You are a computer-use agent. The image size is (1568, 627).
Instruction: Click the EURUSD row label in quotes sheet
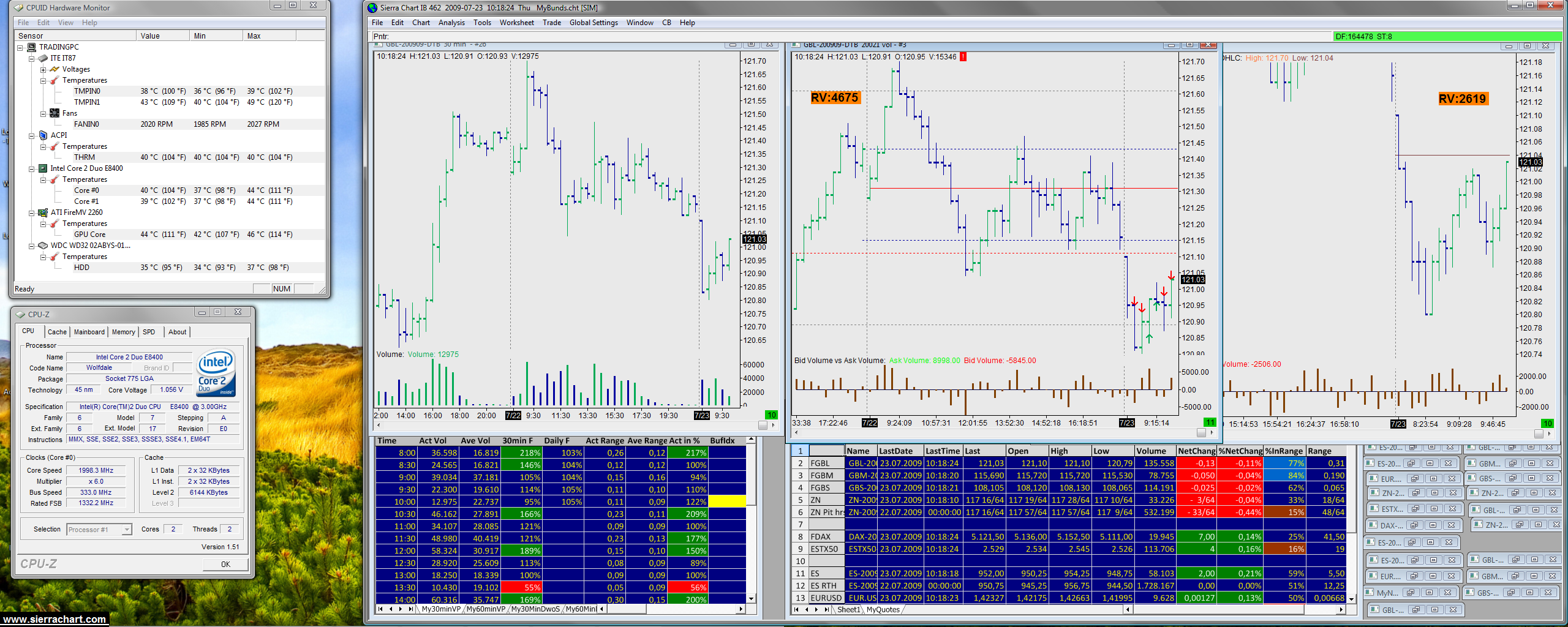click(826, 598)
